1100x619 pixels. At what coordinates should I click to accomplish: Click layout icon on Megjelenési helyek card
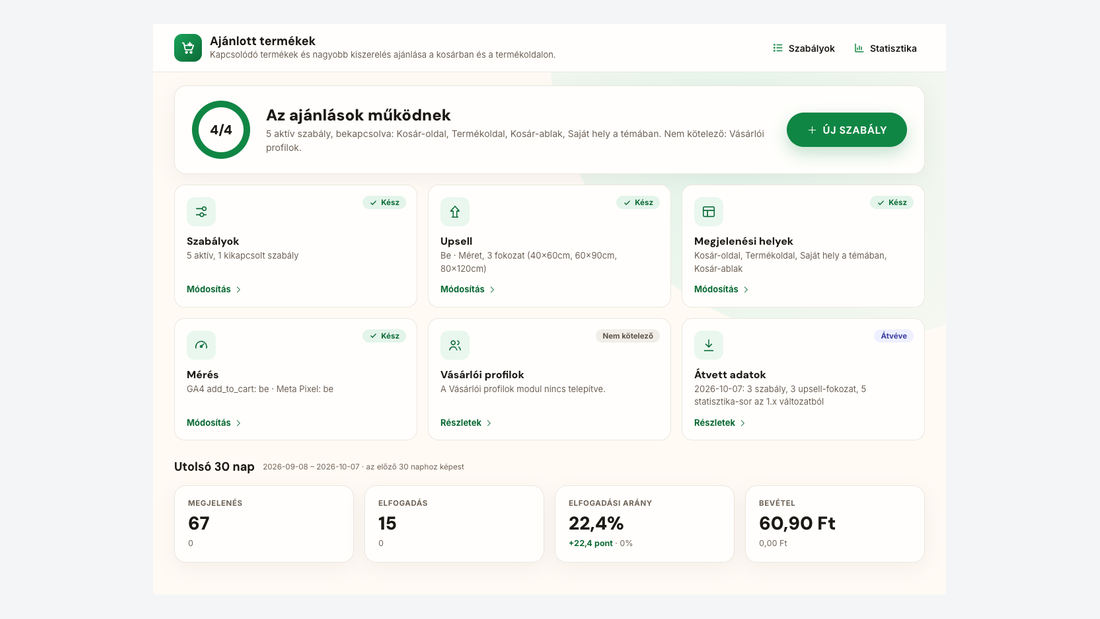(709, 212)
